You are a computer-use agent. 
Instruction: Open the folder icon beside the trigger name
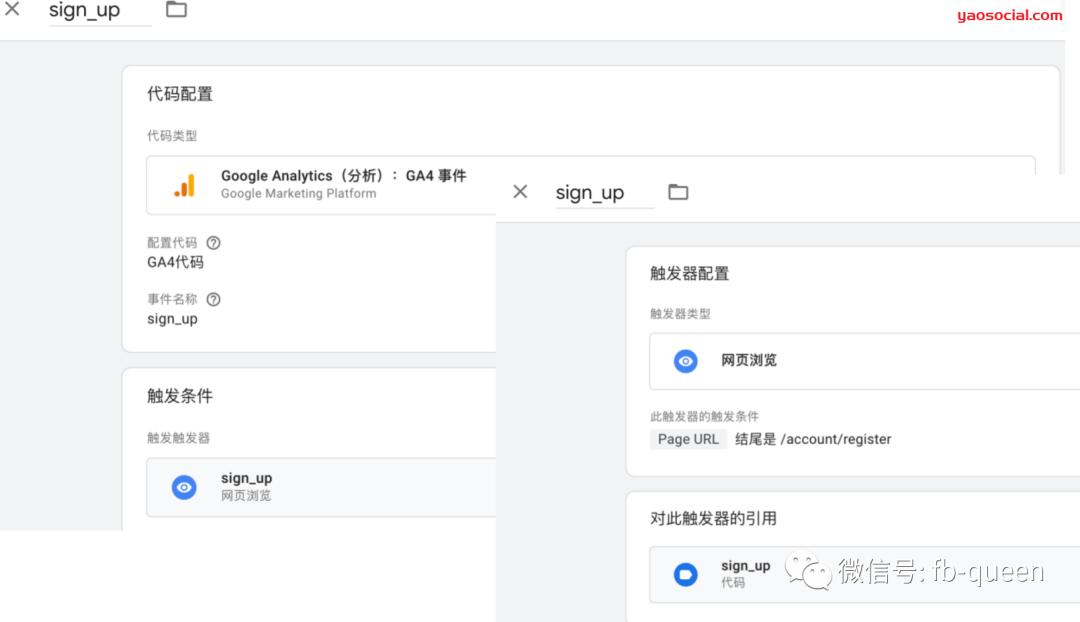[x=678, y=191]
